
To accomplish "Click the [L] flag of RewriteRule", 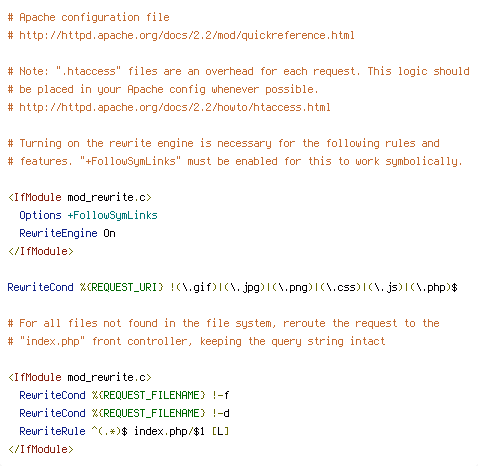I will (220, 431).
